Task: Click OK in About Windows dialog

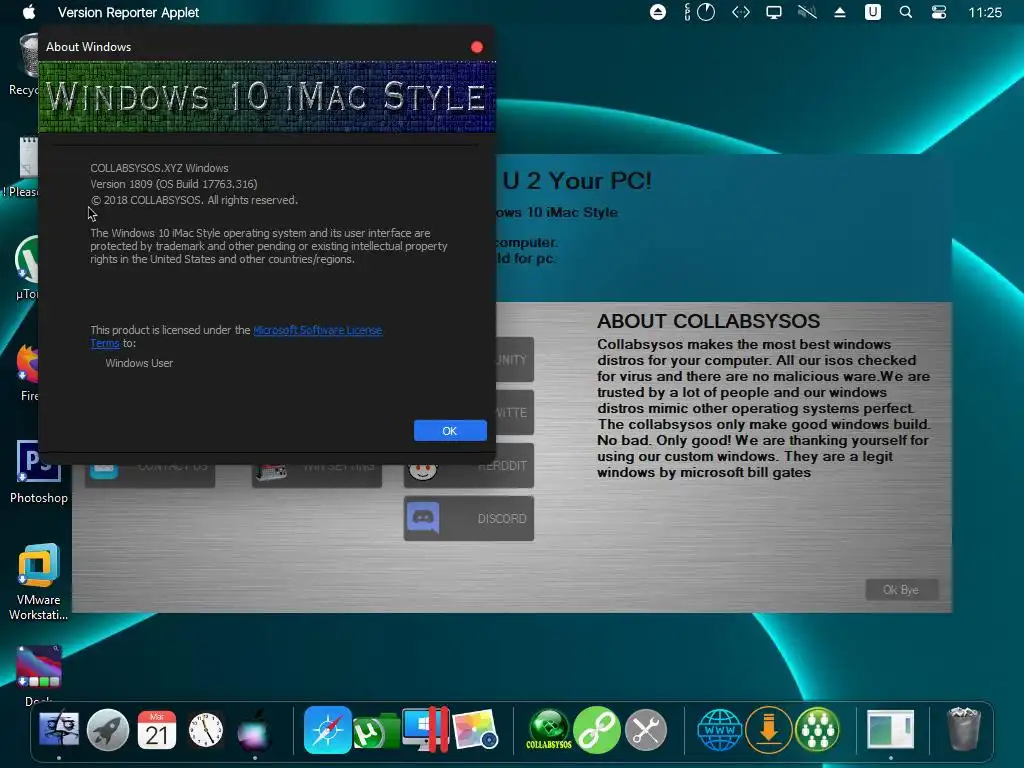Action: click(450, 430)
